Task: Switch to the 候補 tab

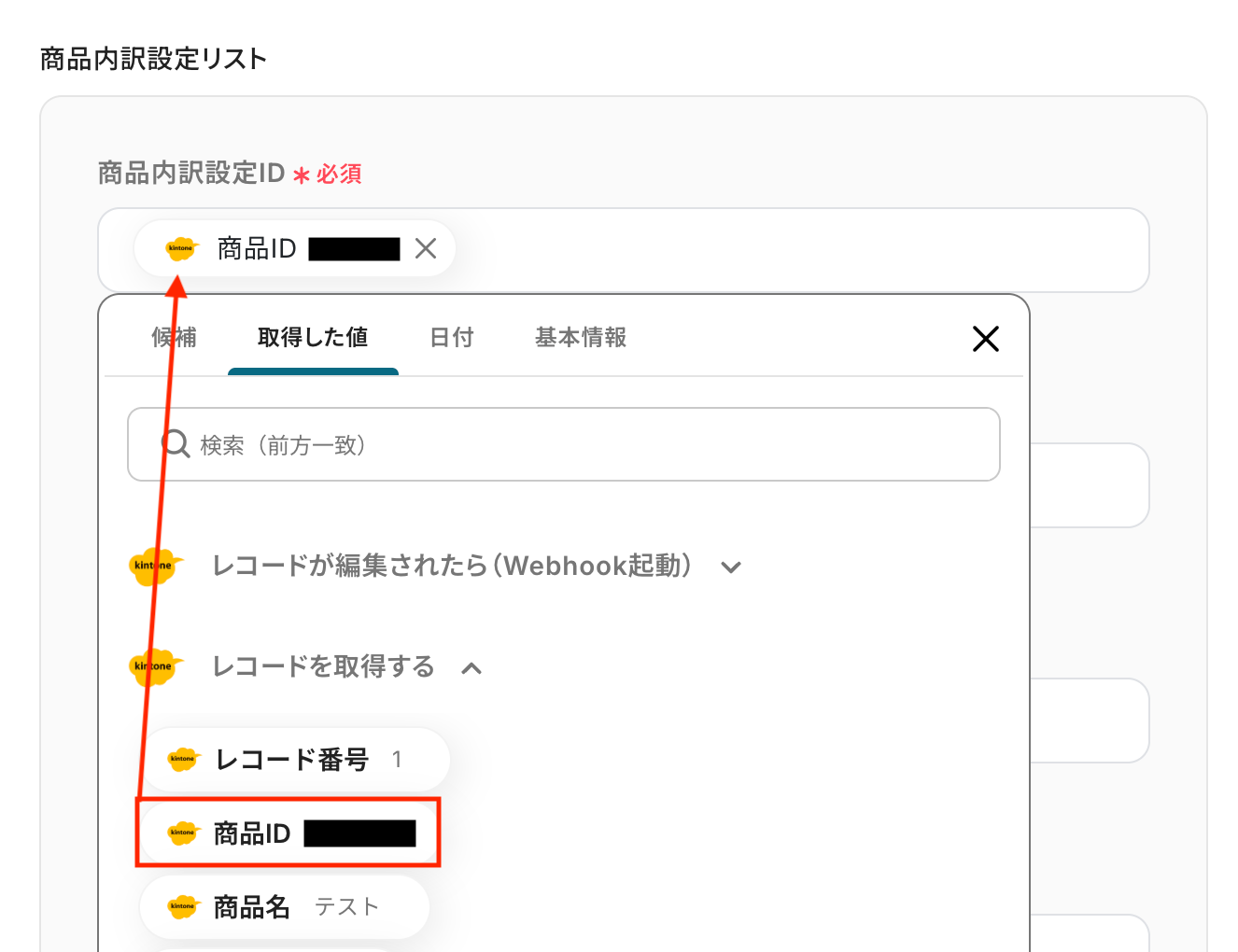Action: pos(174,338)
